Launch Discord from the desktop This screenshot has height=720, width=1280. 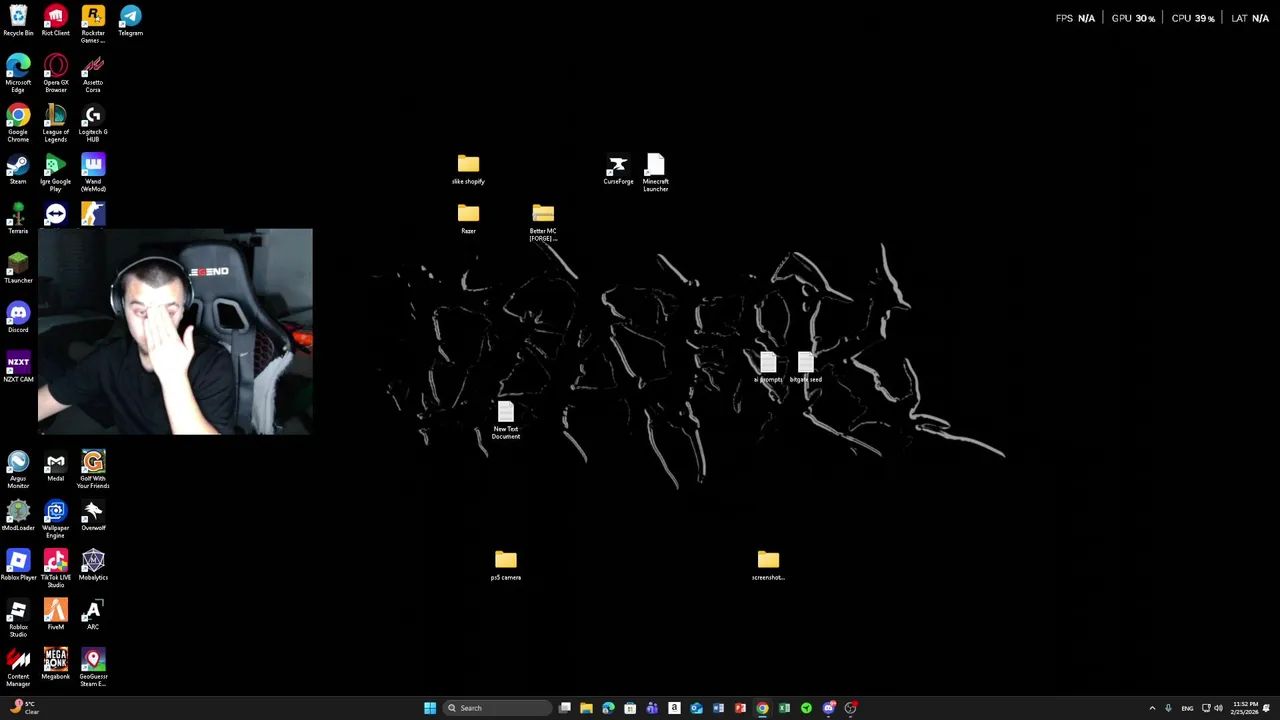(18, 318)
